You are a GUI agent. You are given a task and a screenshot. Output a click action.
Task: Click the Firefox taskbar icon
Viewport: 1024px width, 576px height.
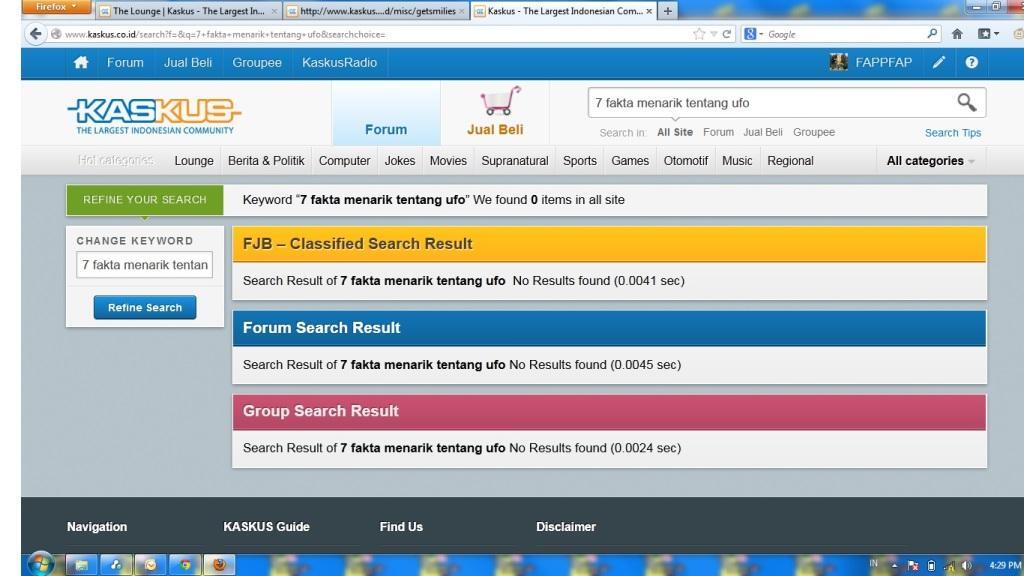(x=219, y=565)
